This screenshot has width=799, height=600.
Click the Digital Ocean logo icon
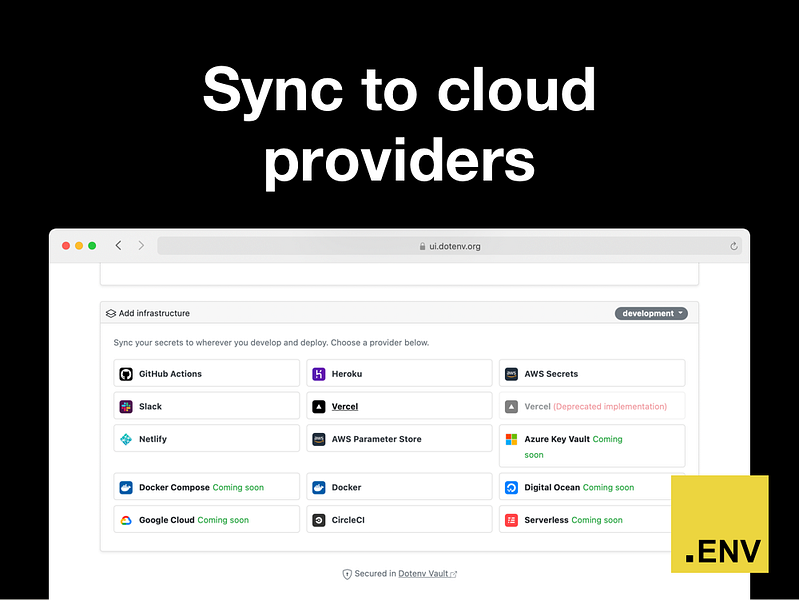tap(511, 487)
